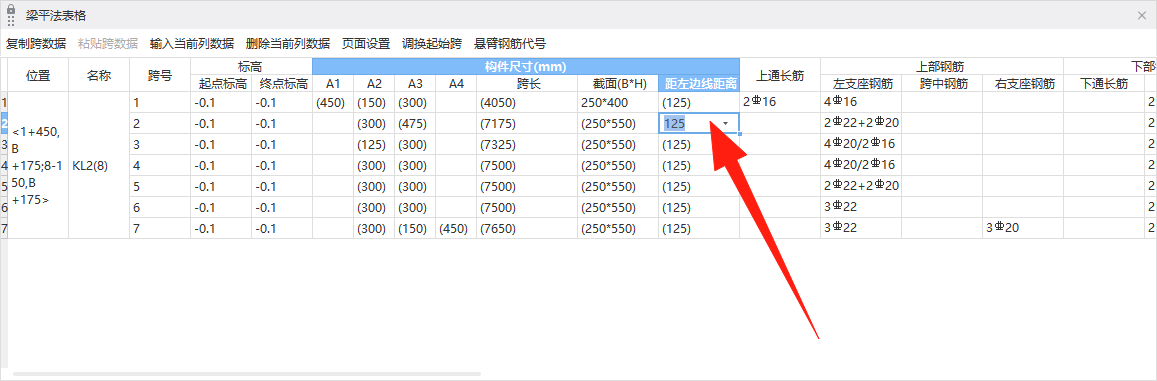Click the (125) A2 cell in span 3

[373, 145]
